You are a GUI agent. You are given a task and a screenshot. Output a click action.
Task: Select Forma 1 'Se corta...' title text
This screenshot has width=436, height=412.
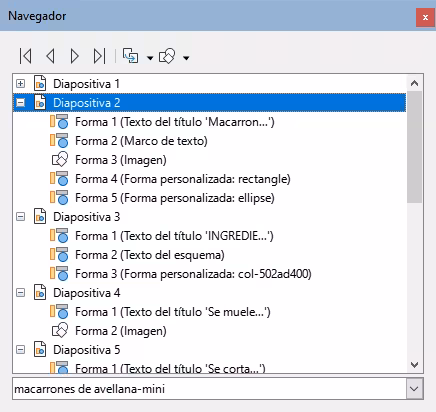(170, 369)
